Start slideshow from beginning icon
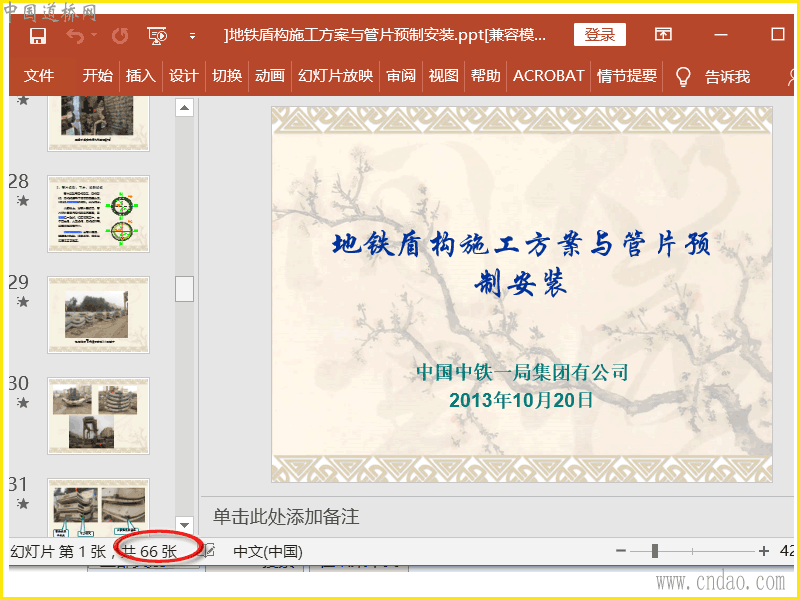 (x=157, y=36)
